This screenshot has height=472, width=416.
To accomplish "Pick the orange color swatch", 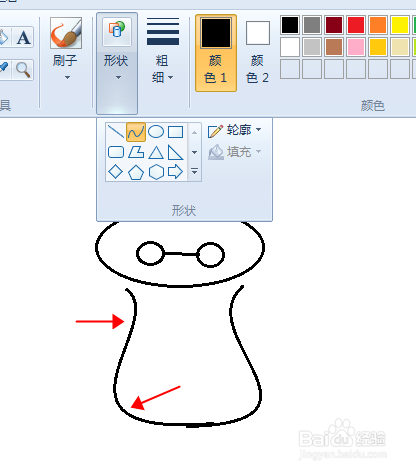I will coord(378,25).
